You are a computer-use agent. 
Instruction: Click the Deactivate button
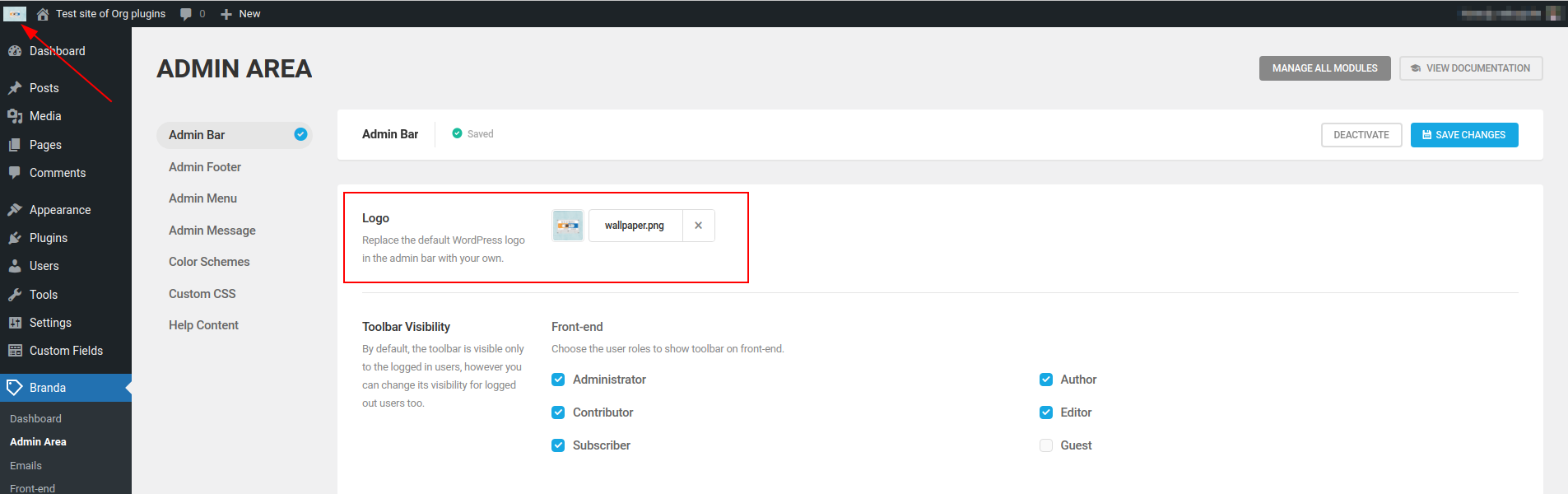(x=1361, y=135)
